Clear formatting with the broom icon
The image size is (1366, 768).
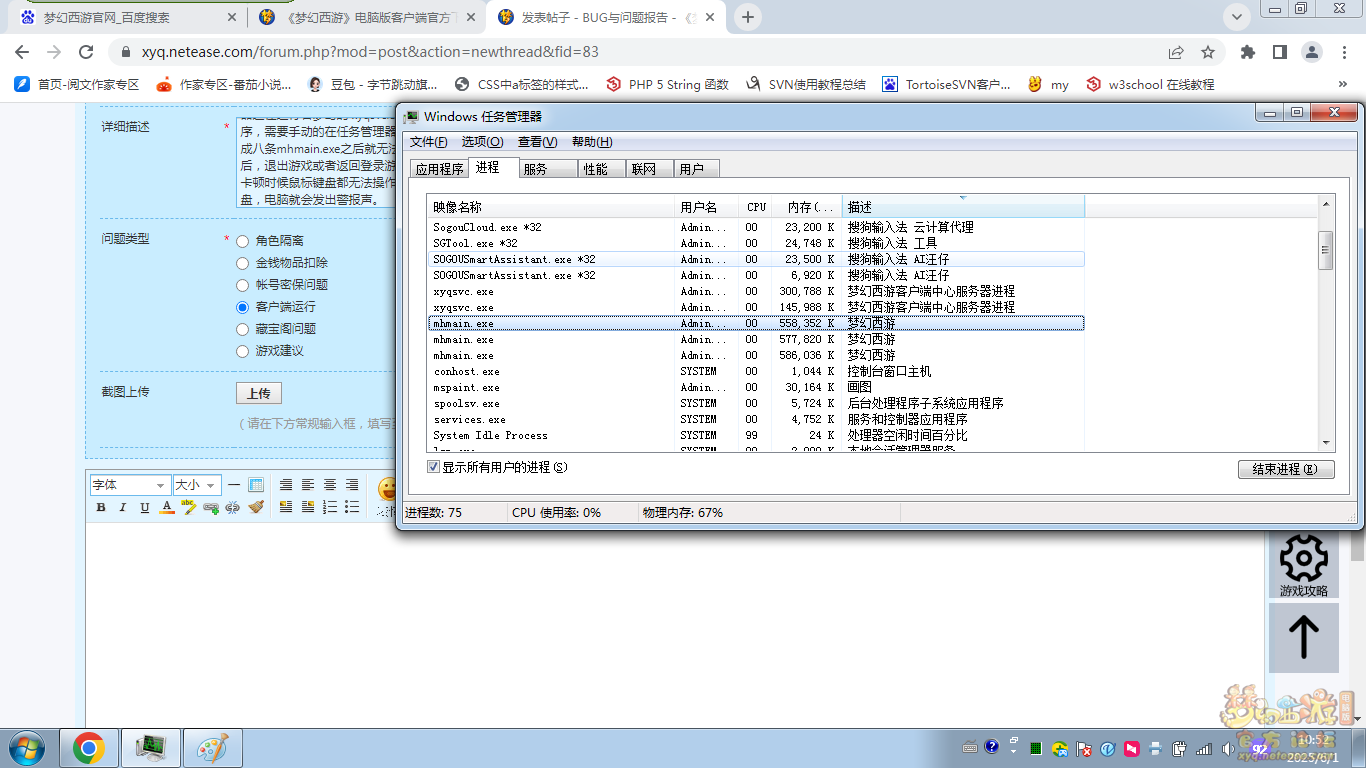[x=256, y=507]
